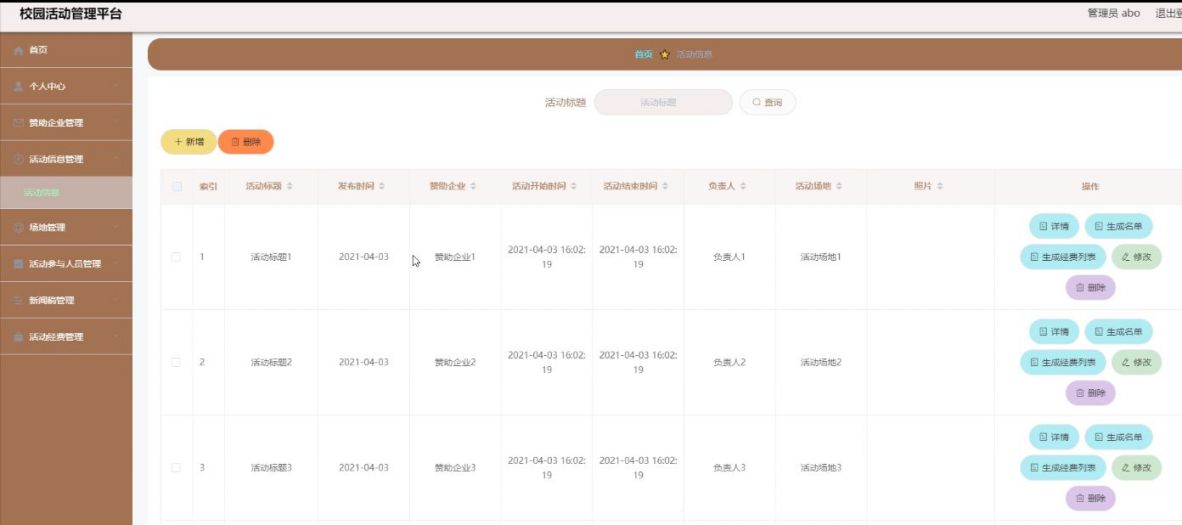Viewport: 1182px width, 525px height.
Task: Click 生成经费列表 for 活动标题1
Action: [1063, 257]
